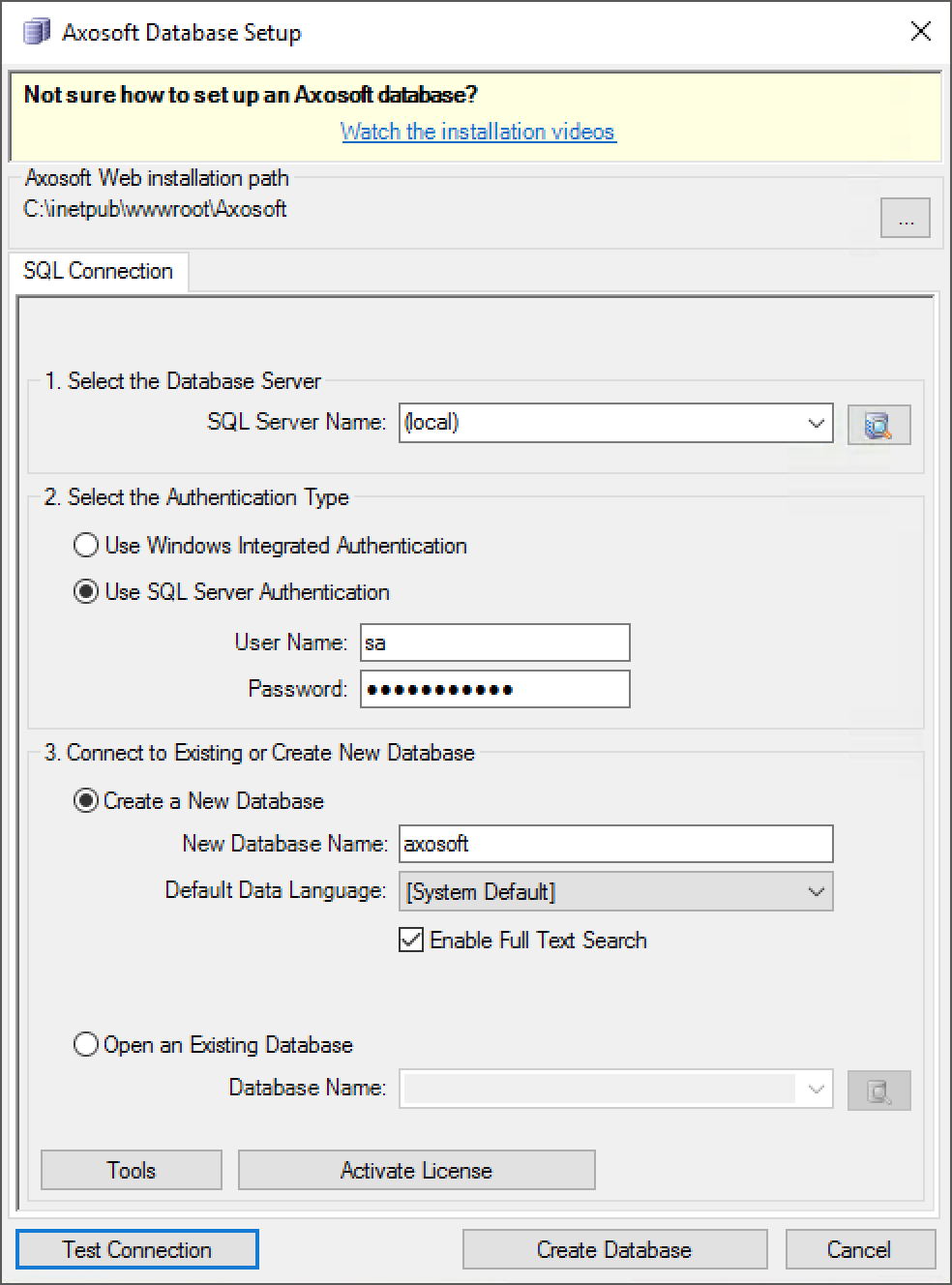This screenshot has height=1285, width=952.
Task: Click the Activate License button
Action: [416, 1170]
